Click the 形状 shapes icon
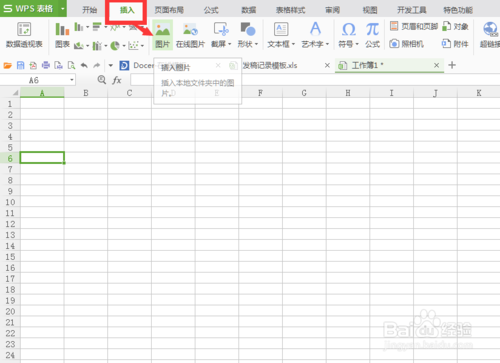This screenshot has height=363, width=500. [247, 29]
